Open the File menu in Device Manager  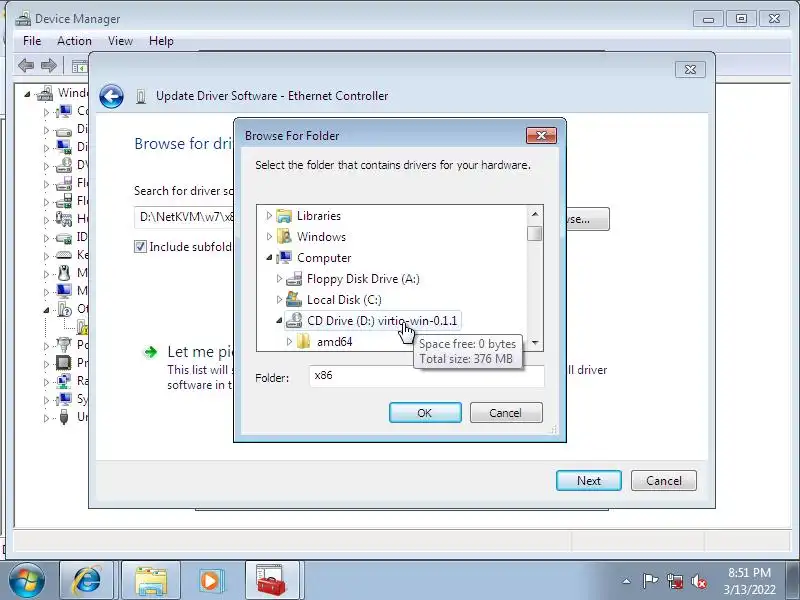click(x=32, y=41)
